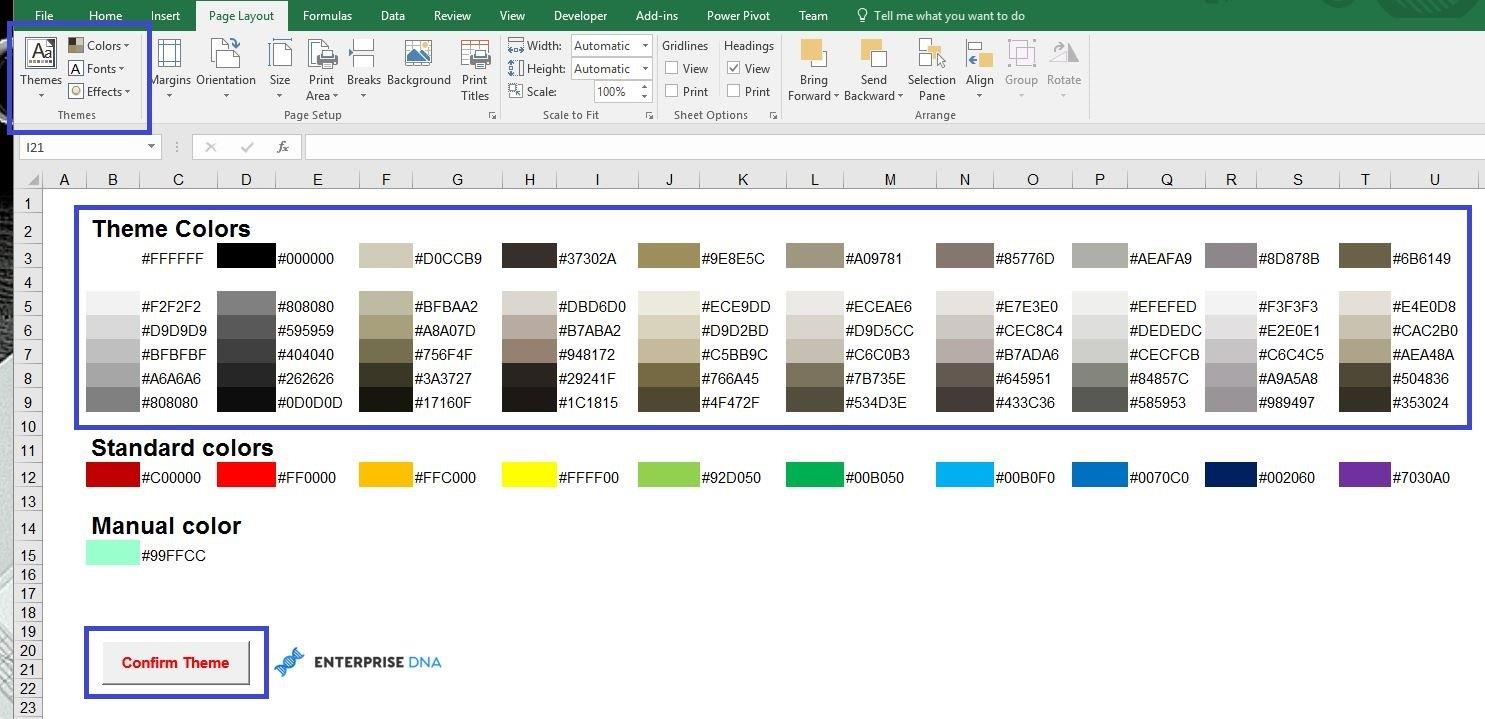The image size is (1485, 719).
Task: Select row 15 header
Action: pyautogui.click(x=28, y=556)
